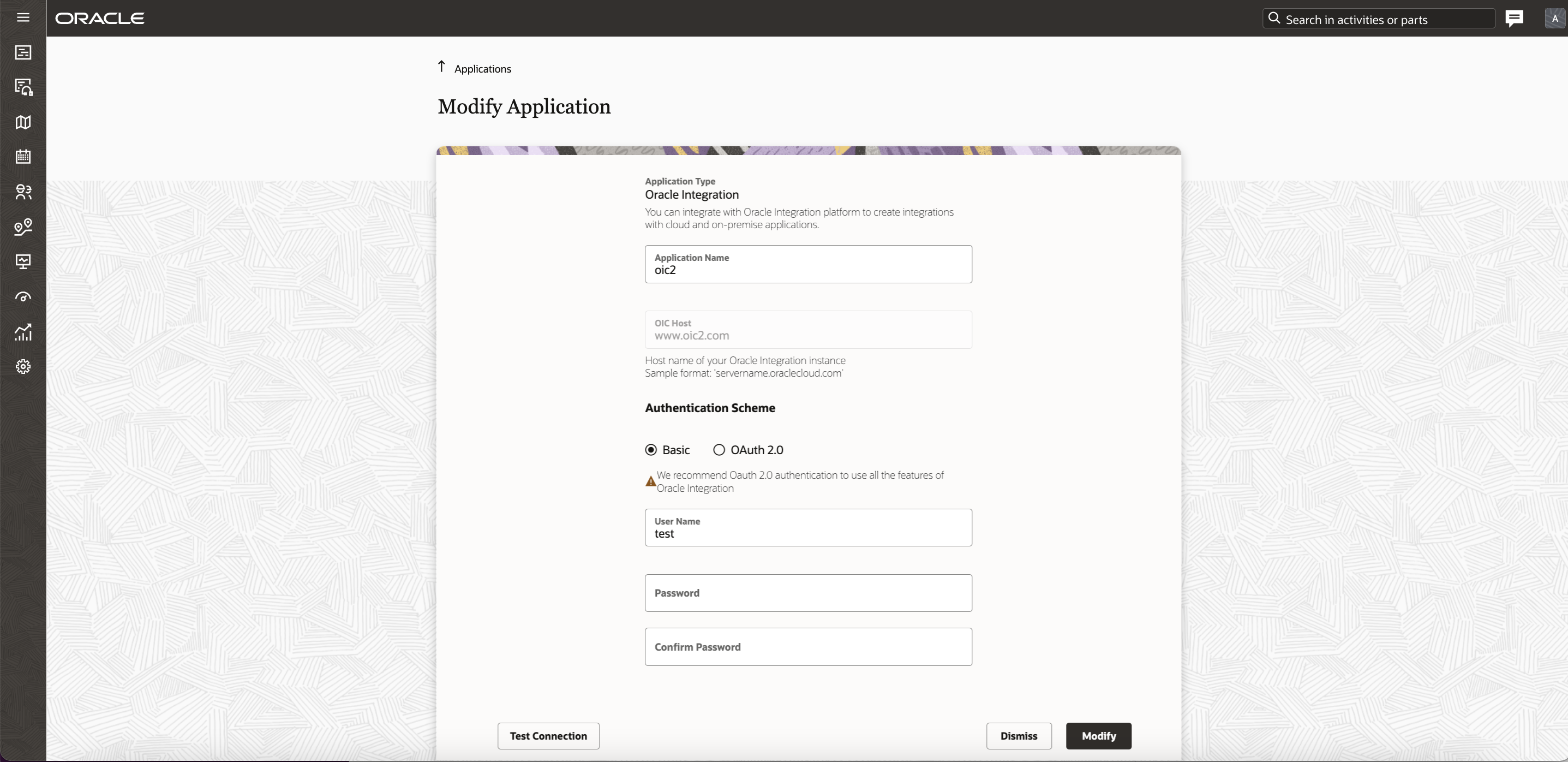1568x762 pixels.
Task: Open the routing location-pins sidebar icon
Action: pyautogui.click(x=23, y=227)
